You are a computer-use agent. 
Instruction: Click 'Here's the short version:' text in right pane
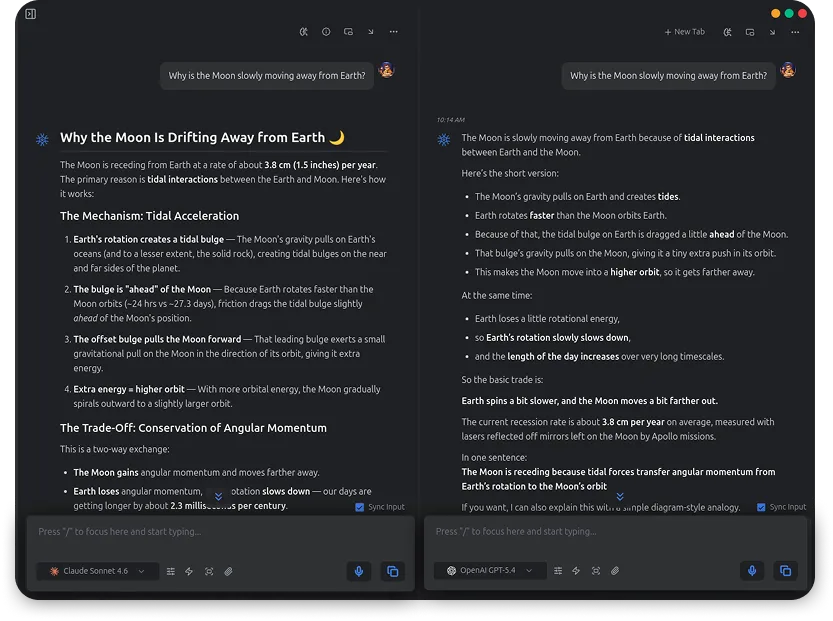(x=510, y=173)
